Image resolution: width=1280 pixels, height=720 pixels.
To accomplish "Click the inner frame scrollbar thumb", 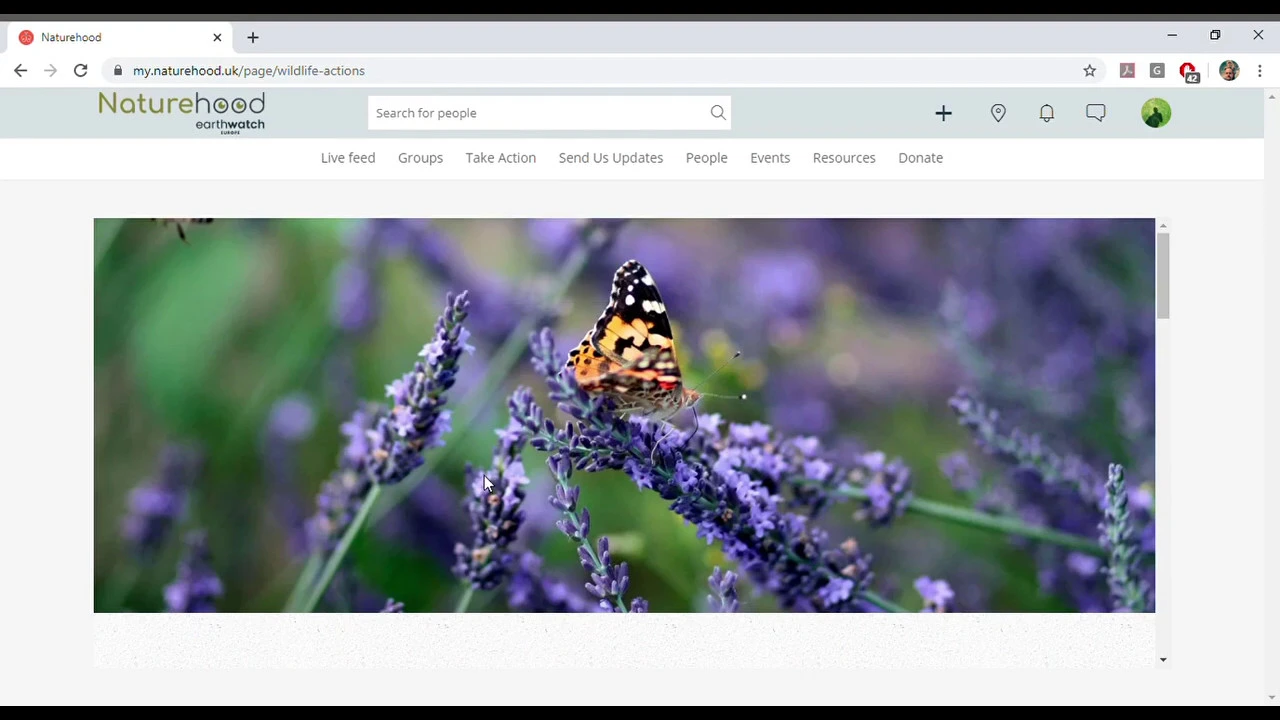I will tap(1162, 276).
